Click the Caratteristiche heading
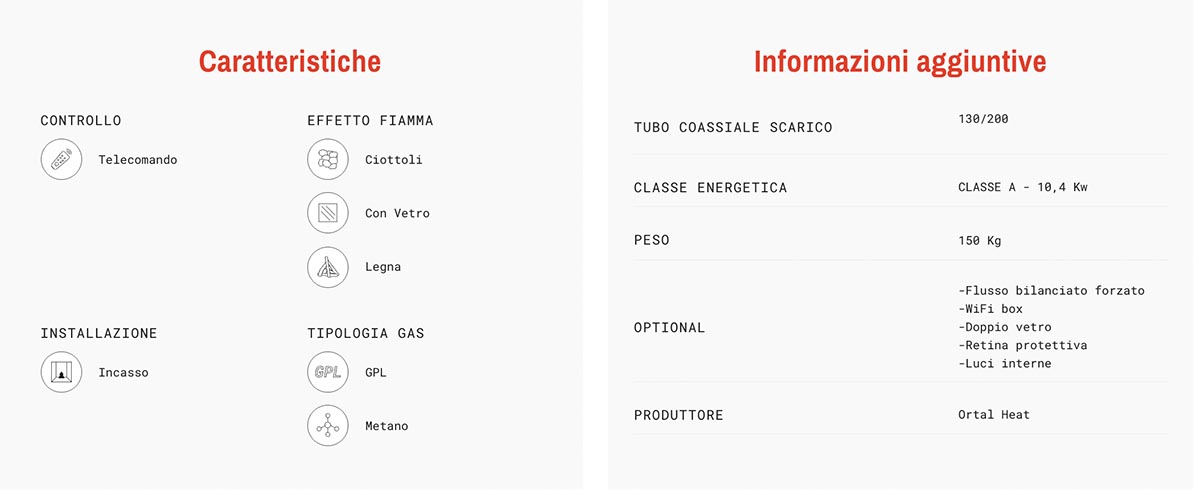Image resolution: width=1200 pixels, height=496 pixels. 290,62
